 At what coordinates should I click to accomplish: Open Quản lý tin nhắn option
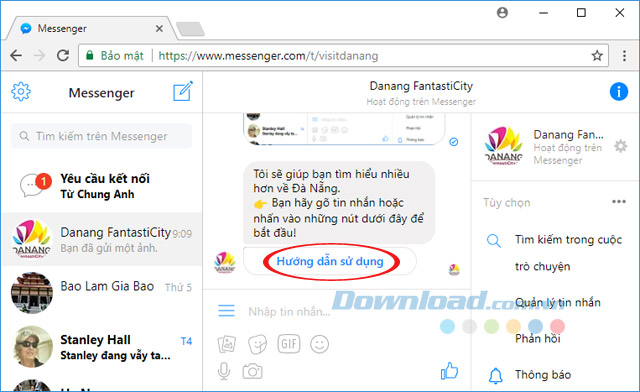(558, 303)
